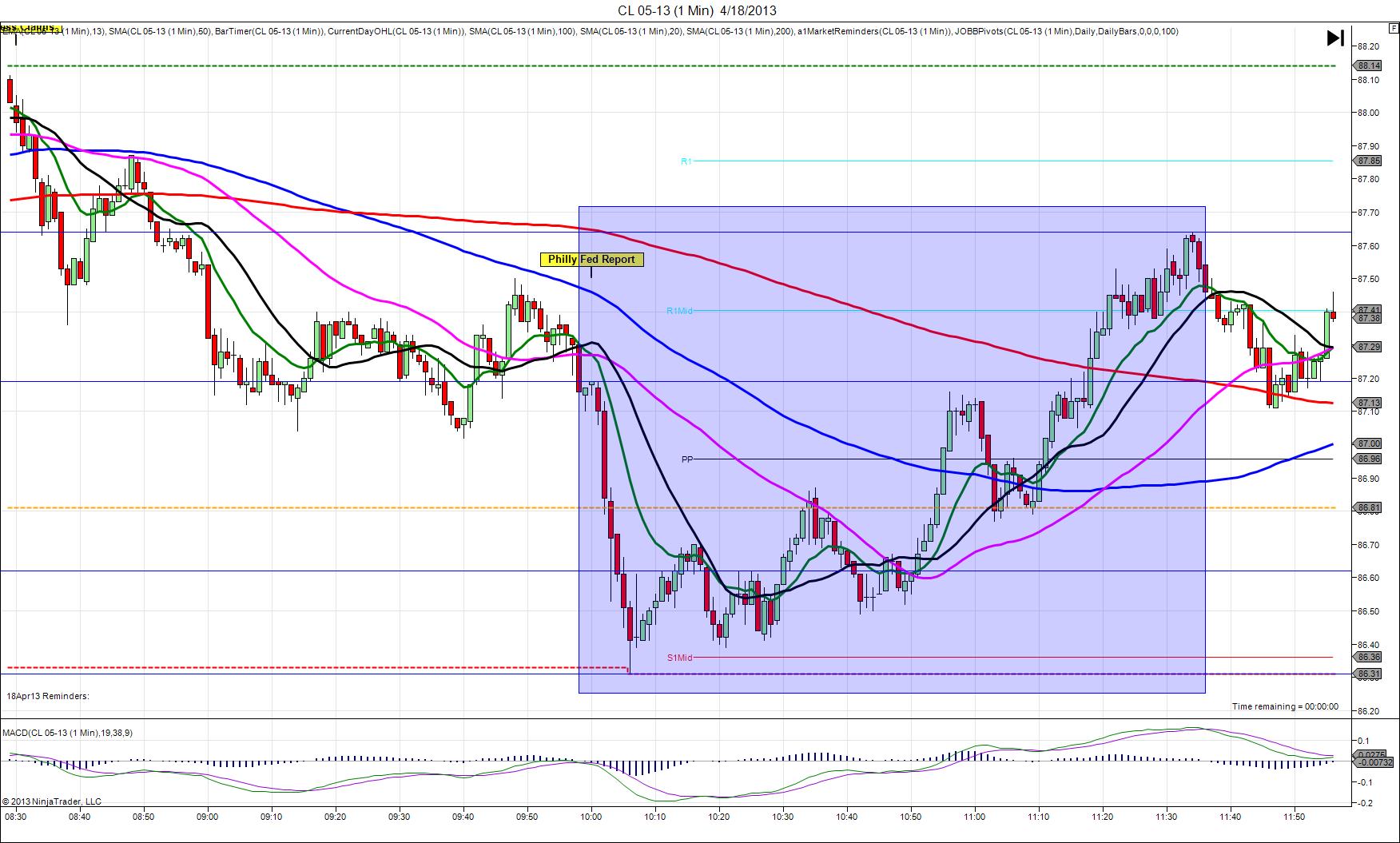Select the Philly Fed Report annotation label
Viewport: 1400px width, 843px height.
pos(591,259)
